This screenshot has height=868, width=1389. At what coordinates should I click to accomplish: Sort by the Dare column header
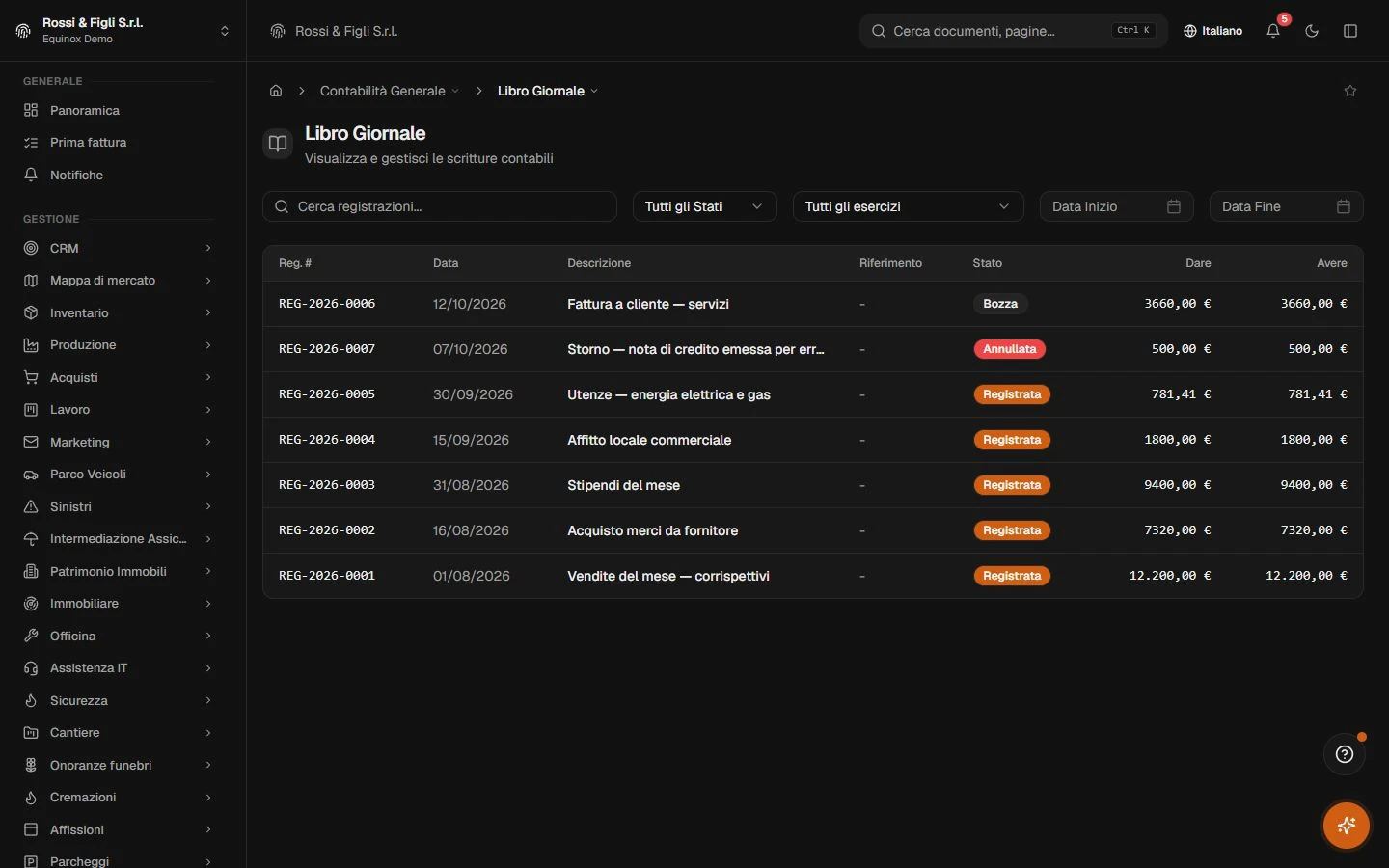(1198, 263)
